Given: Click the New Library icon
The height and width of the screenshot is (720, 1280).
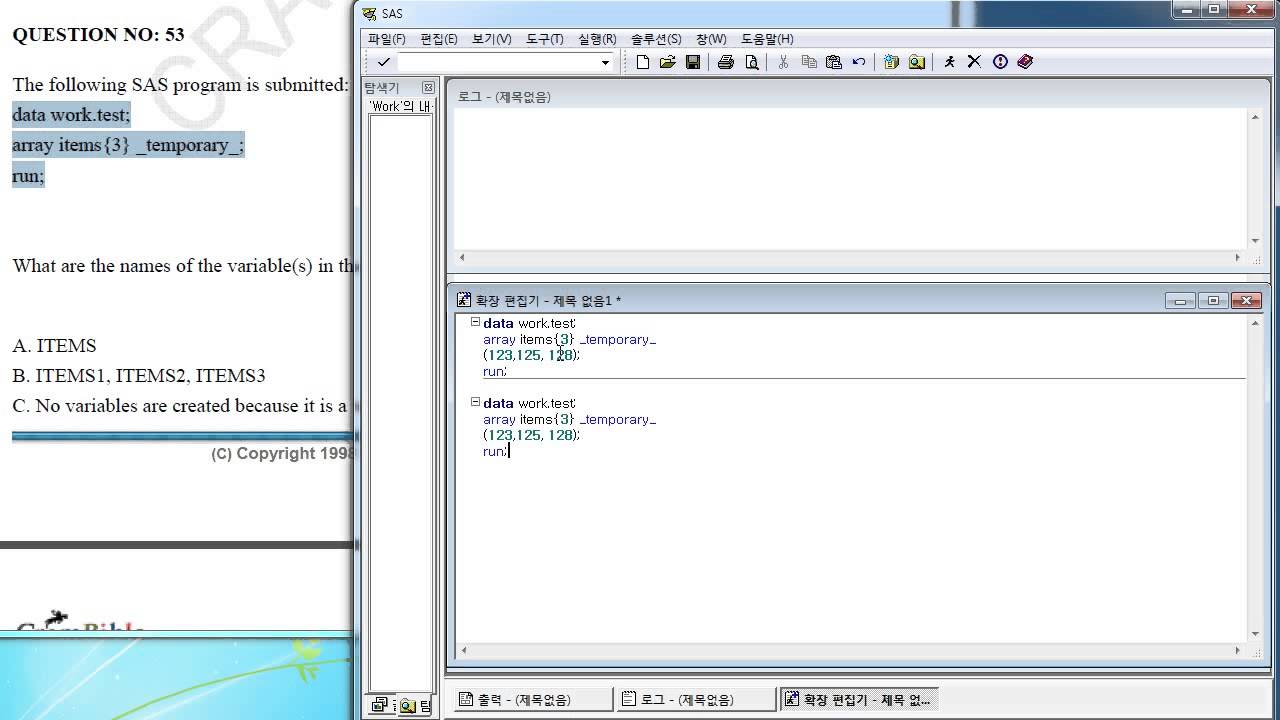Looking at the screenshot, I should pos(891,62).
